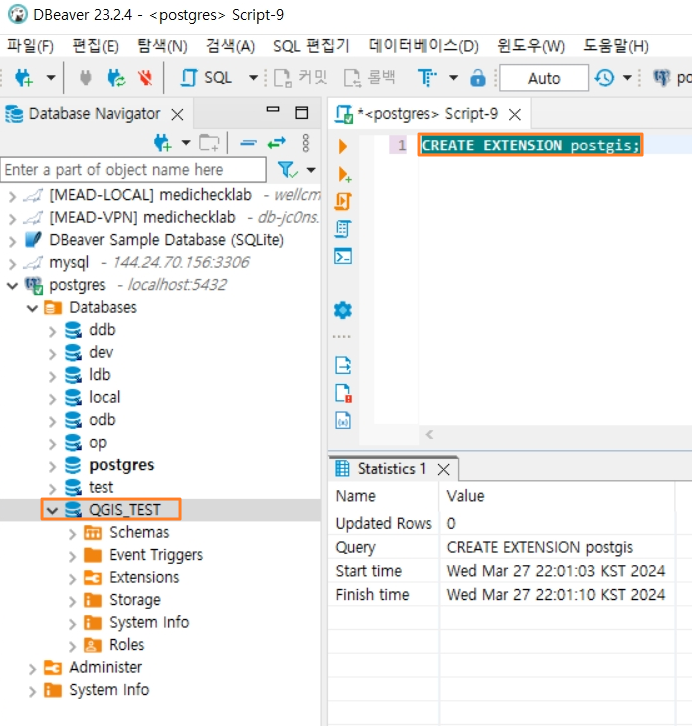Image resolution: width=692 pixels, height=726 pixels.
Task: Collapse the Databases folder
Action: click(32, 308)
